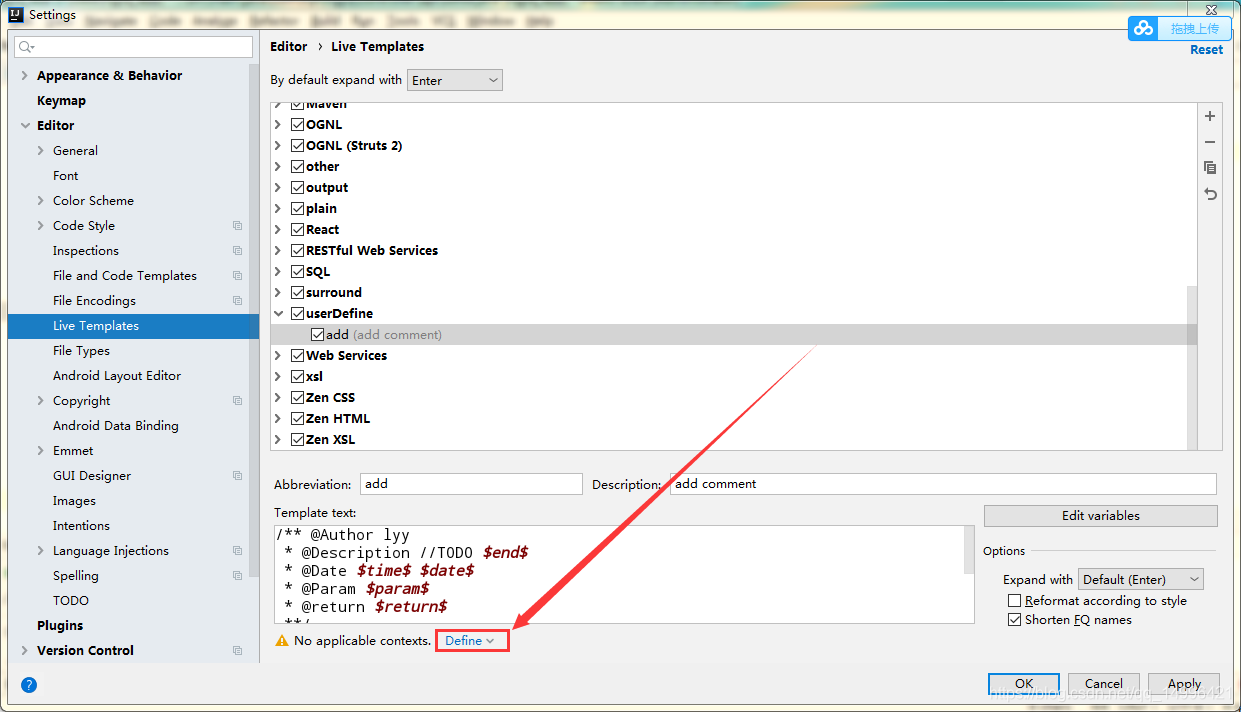Click the File Encodings project-level icon
Viewport: 1241px width, 712px height.
tap(237, 301)
